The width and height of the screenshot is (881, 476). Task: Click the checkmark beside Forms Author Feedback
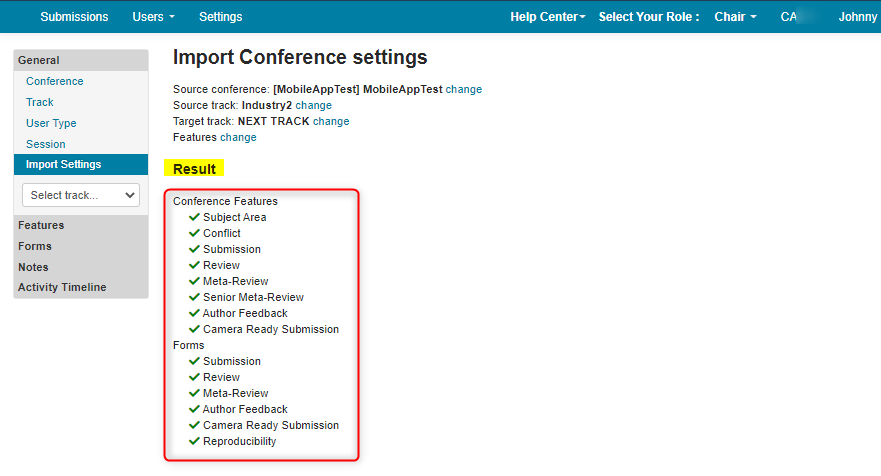[194, 409]
